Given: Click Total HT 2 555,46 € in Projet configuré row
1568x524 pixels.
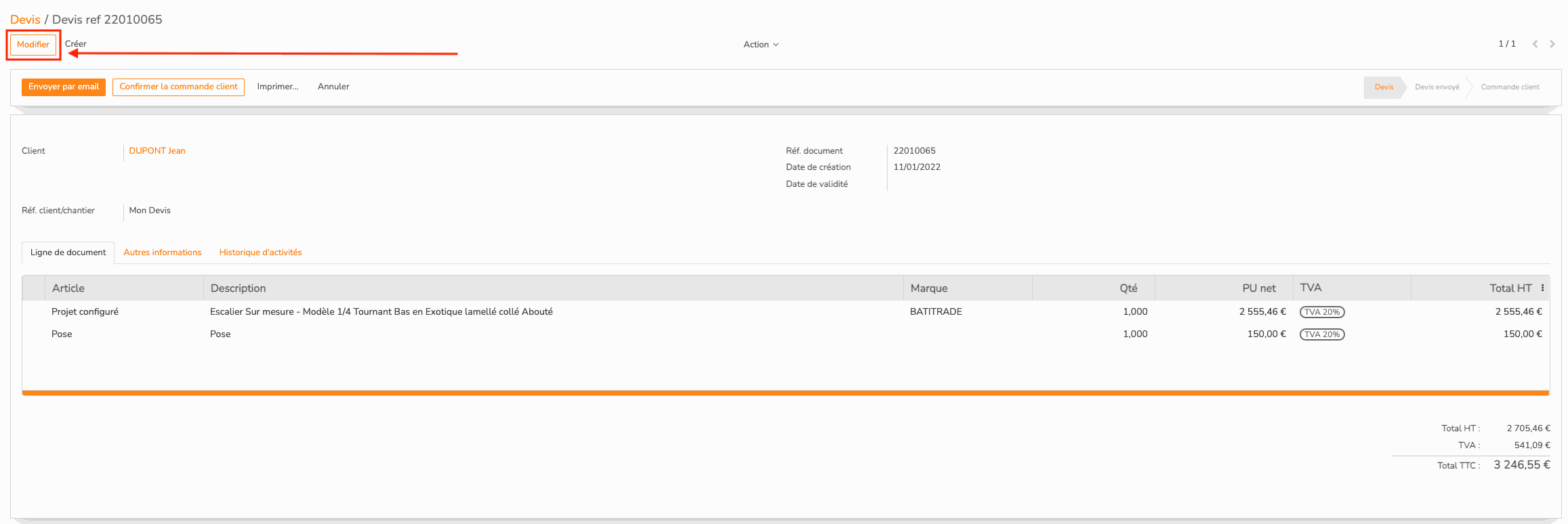Looking at the screenshot, I should (1519, 312).
